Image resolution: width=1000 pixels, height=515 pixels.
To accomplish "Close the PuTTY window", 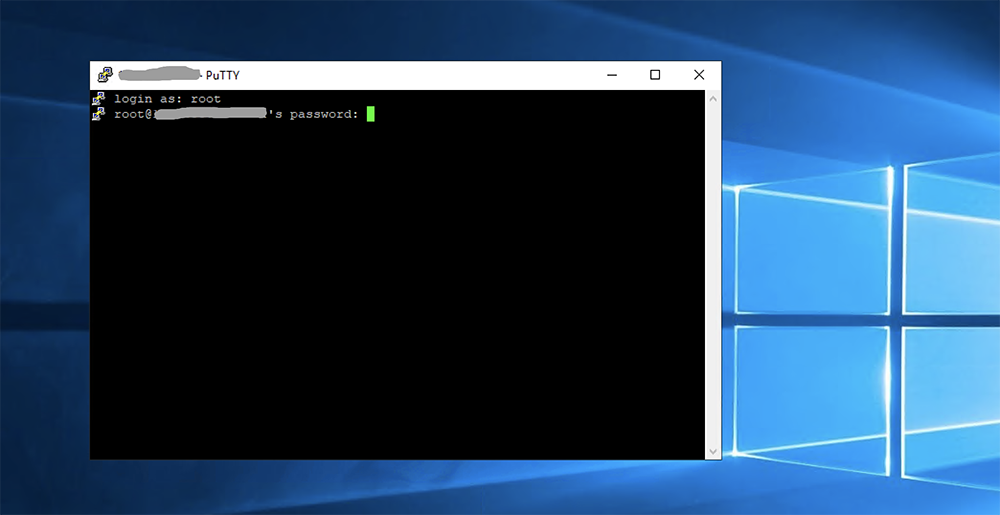I will 699,75.
